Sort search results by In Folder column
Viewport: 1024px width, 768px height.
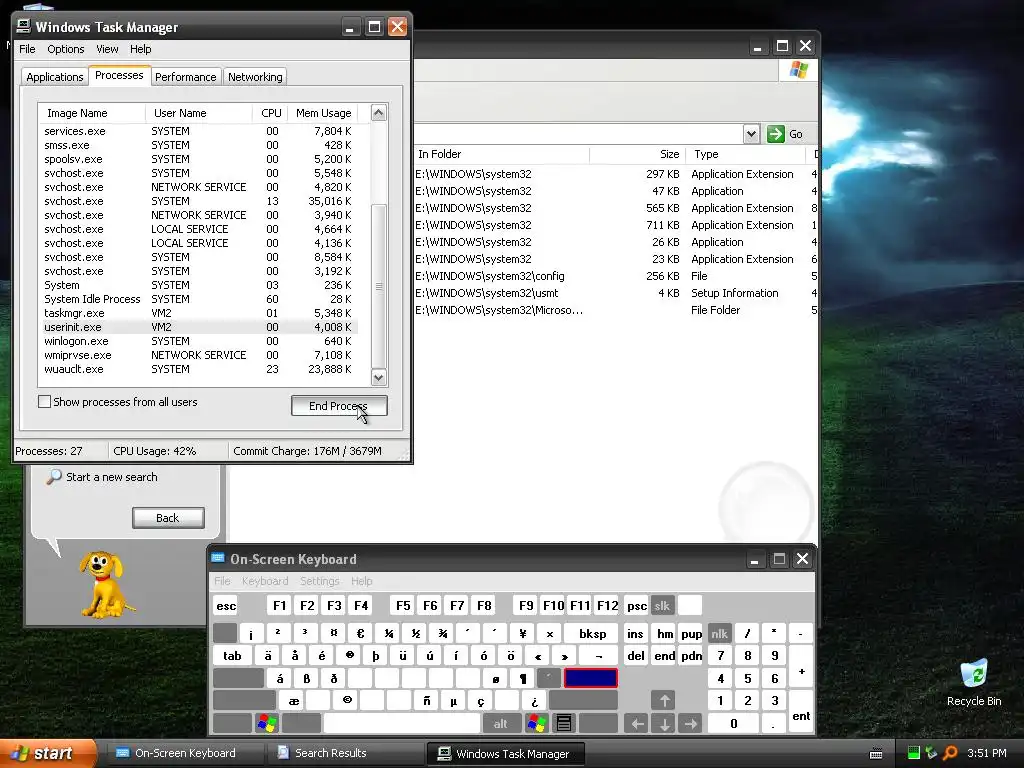coord(502,154)
